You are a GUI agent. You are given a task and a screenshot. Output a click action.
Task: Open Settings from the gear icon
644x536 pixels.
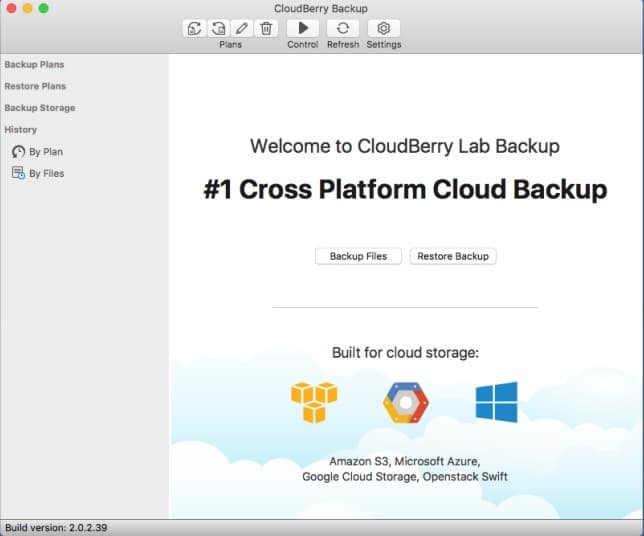click(384, 28)
